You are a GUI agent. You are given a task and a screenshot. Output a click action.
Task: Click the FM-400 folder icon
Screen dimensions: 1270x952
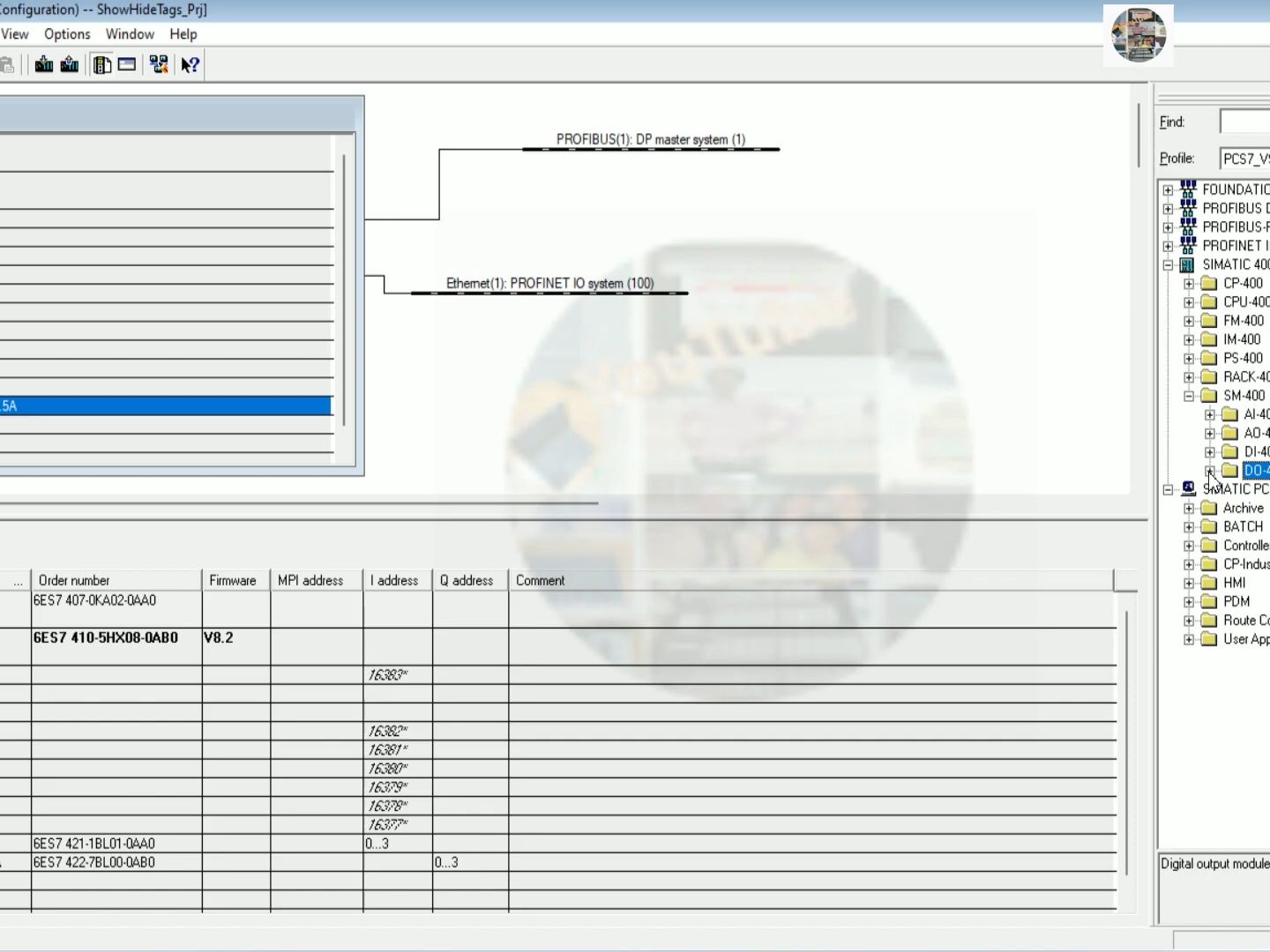pyautogui.click(x=1209, y=321)
